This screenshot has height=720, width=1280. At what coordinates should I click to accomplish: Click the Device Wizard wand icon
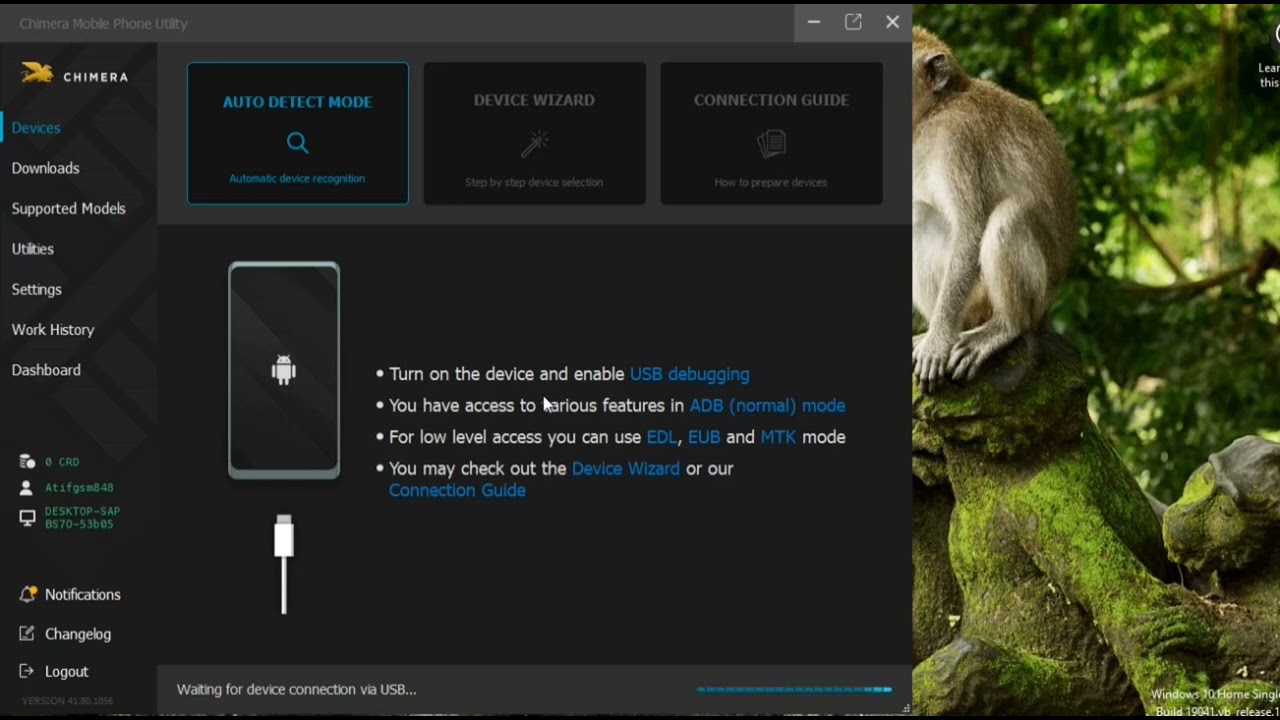[534, 144]
